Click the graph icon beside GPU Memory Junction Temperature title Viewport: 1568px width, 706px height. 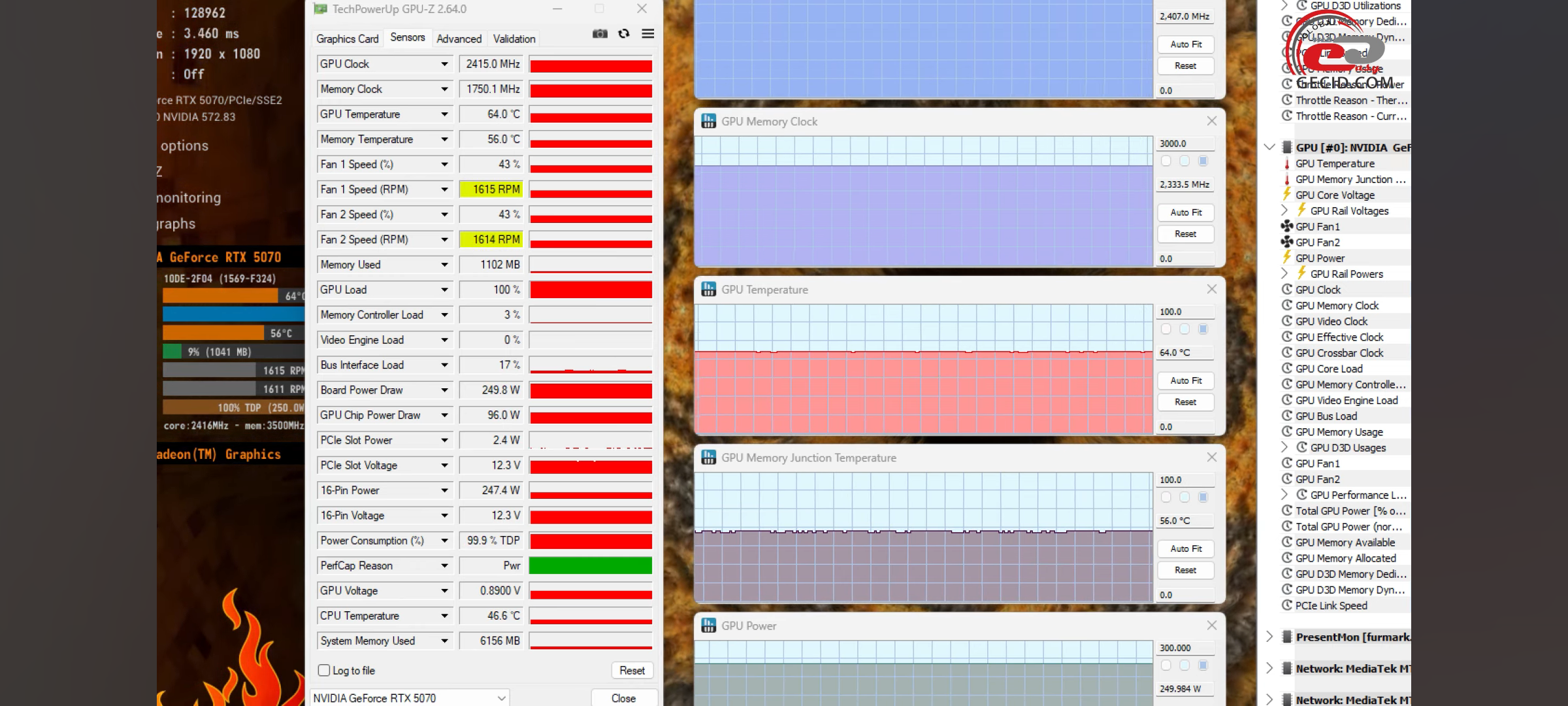point(708,458)
